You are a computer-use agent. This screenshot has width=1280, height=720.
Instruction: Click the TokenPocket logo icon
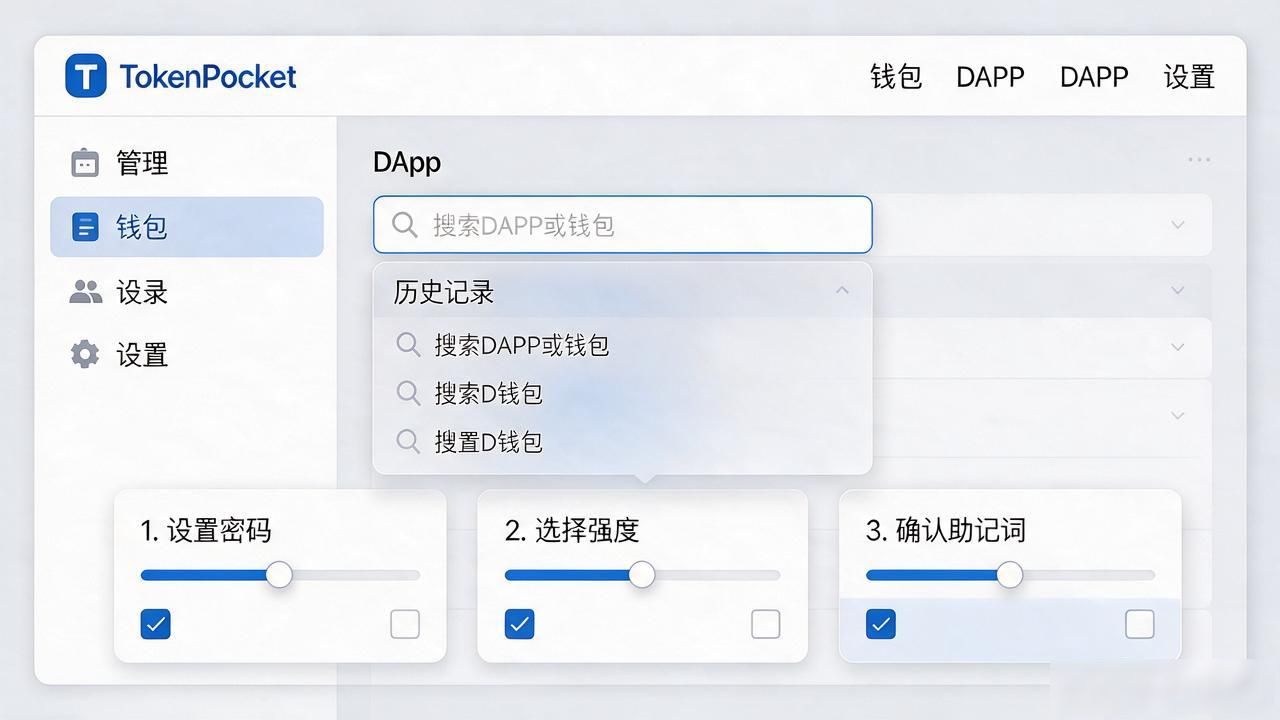tap(86, 76)
